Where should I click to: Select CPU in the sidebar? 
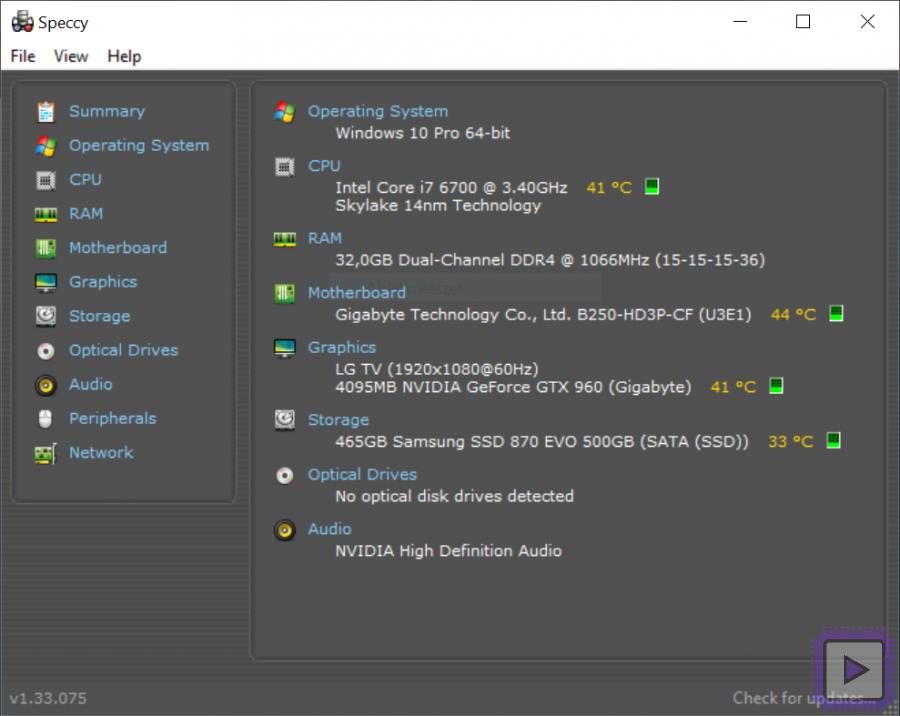(86, 180)
